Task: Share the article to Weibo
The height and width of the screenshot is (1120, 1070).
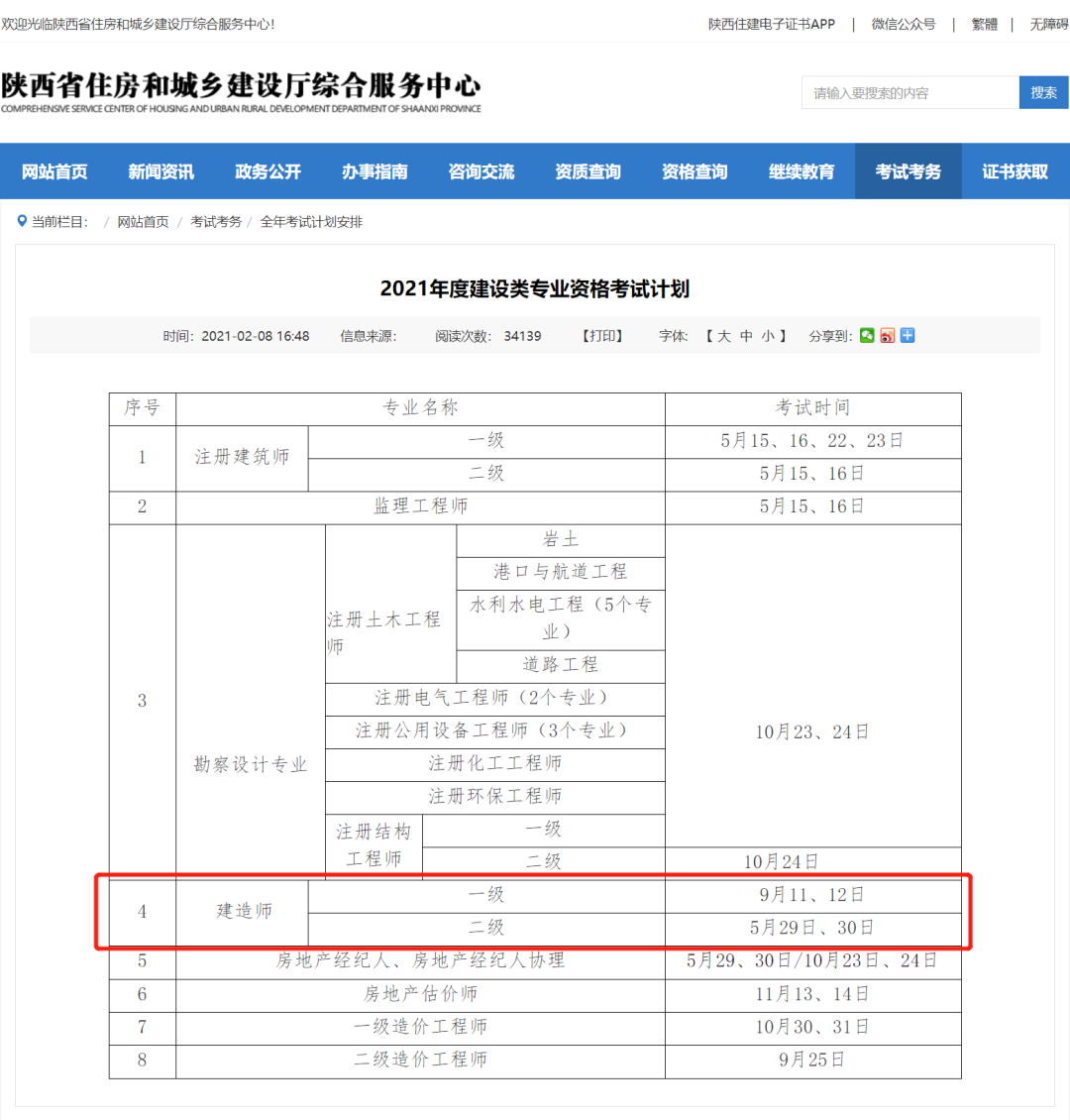Action: click(x=887, y=335)
